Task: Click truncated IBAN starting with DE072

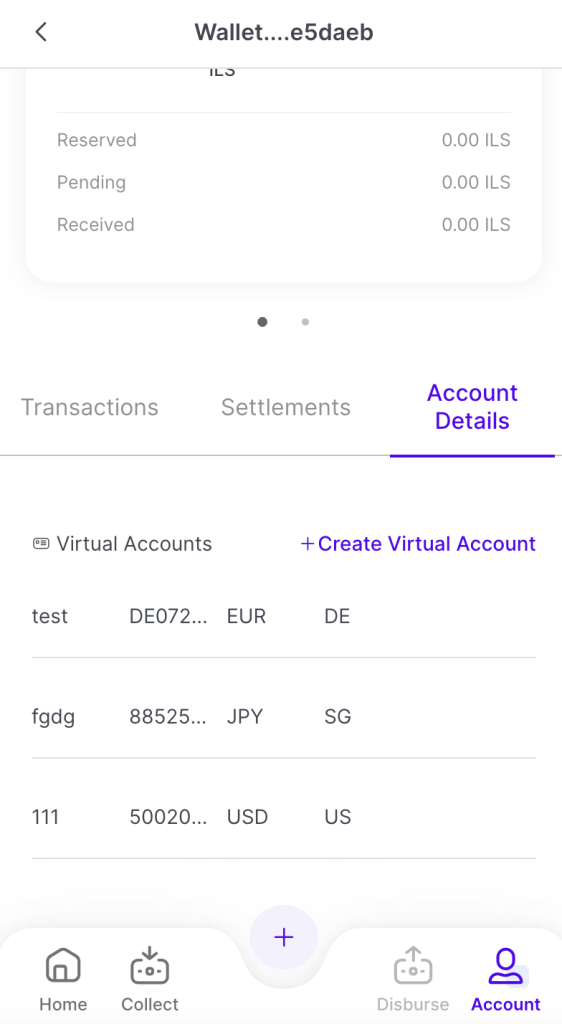Action: click(168, 616)
